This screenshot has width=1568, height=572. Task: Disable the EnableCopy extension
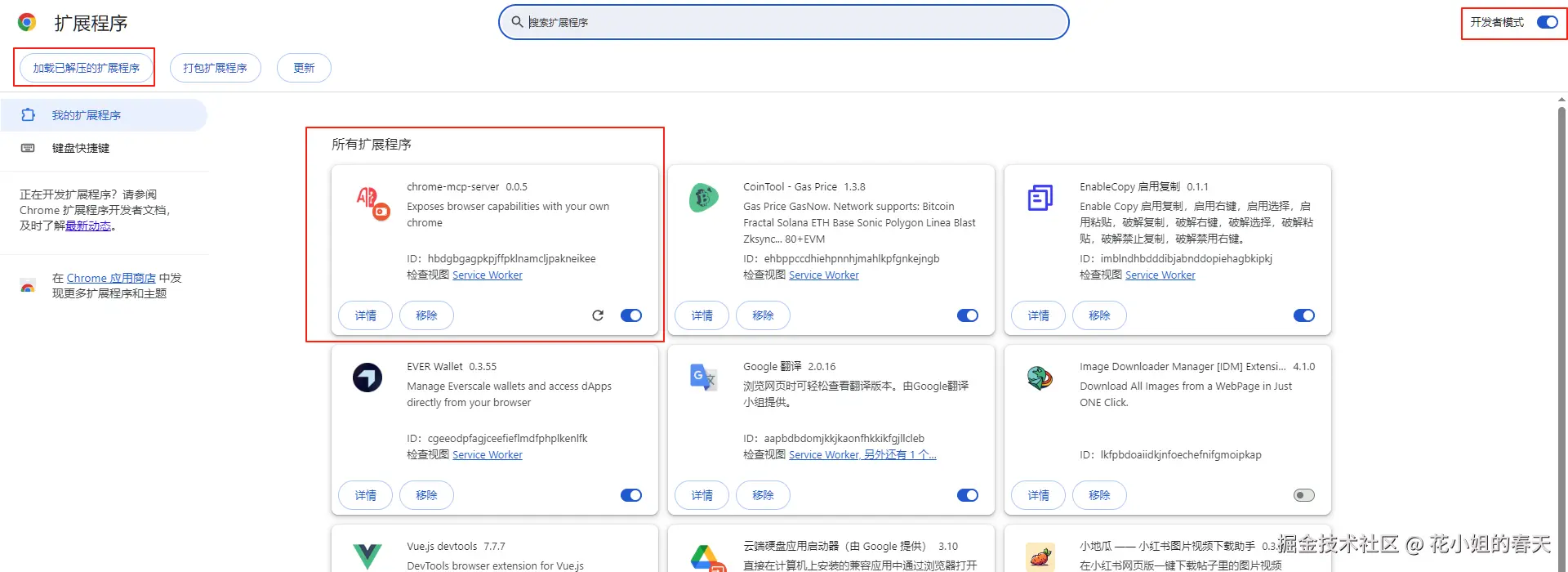1304,315
